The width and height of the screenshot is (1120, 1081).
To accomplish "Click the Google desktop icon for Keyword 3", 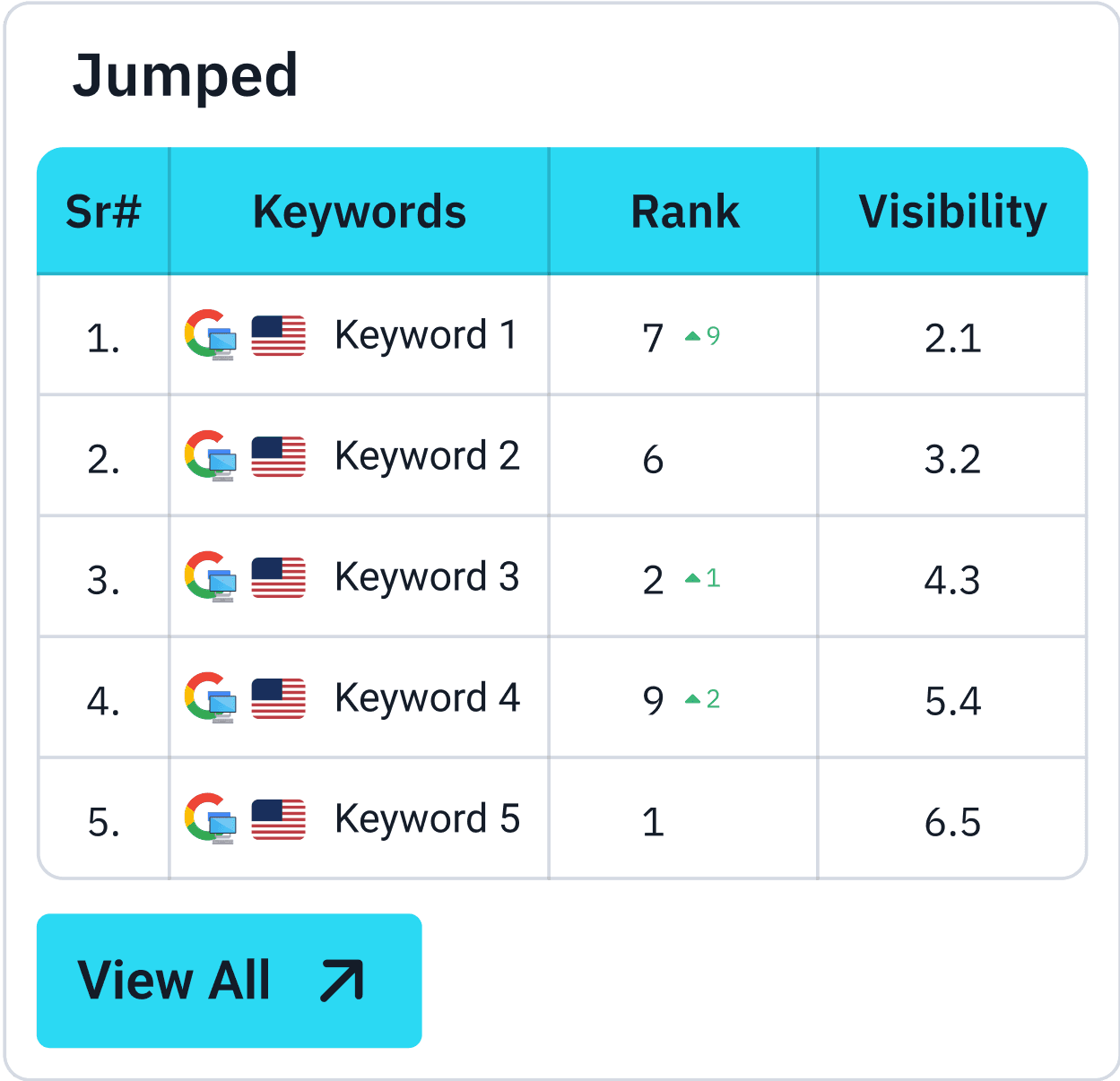I will [x=211, y=577].
